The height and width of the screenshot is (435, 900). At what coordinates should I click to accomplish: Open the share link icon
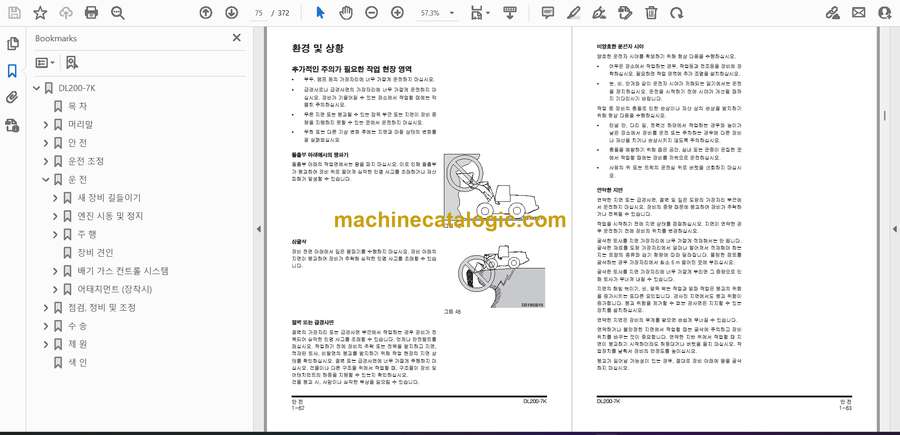point(833,13)
